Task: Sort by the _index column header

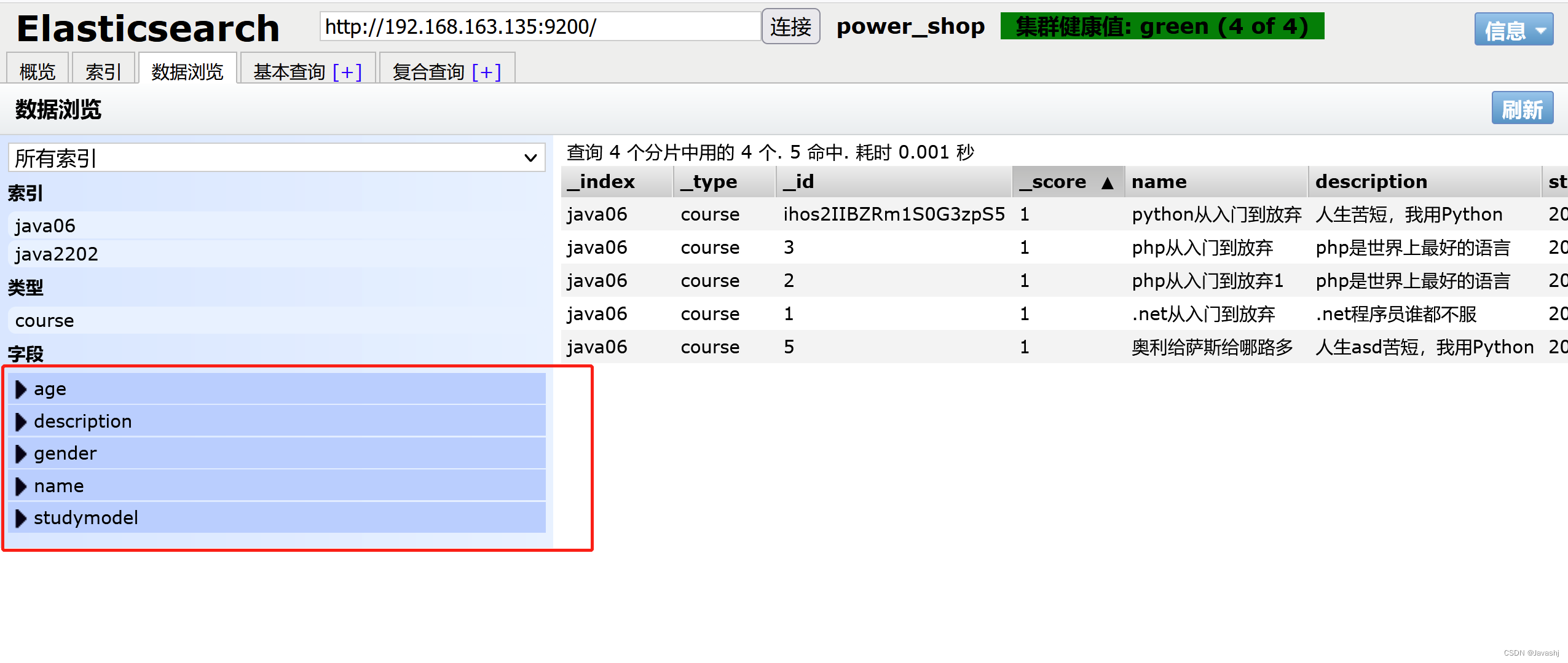Action: click(617, 182)
